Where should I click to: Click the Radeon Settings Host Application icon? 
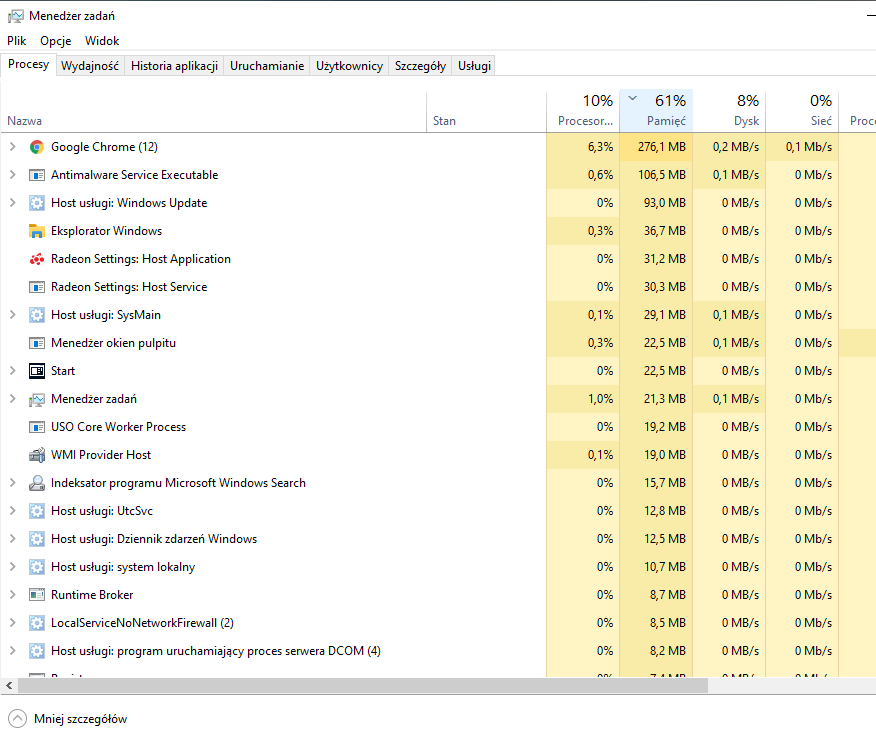[37, 259]
